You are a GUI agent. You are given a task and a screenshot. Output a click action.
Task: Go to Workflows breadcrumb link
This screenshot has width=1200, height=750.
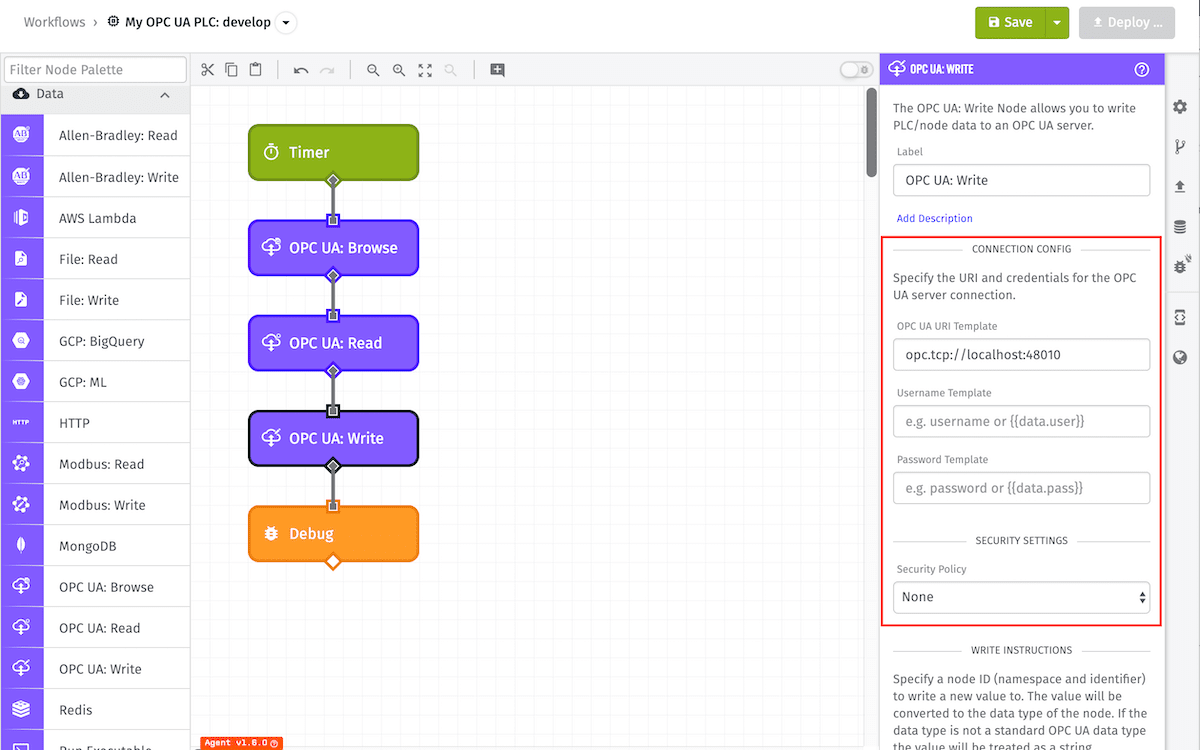[x=55, y=22]
